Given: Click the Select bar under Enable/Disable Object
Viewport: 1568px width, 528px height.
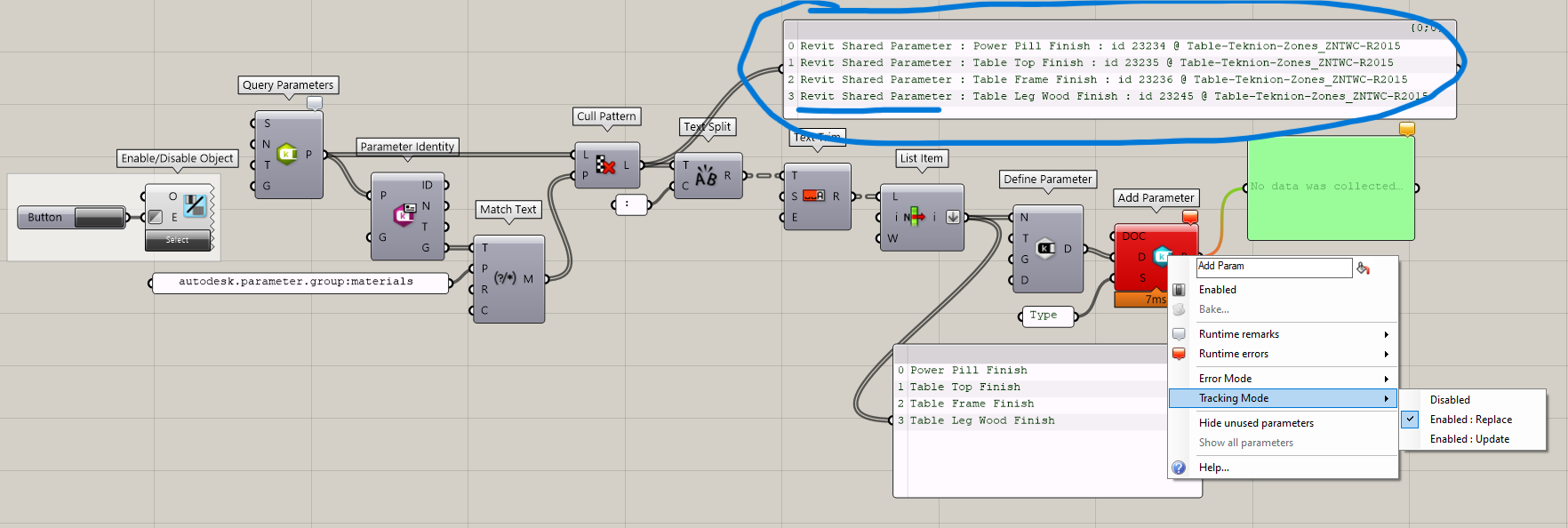Looking at the screenshot, I should point(178,240).
